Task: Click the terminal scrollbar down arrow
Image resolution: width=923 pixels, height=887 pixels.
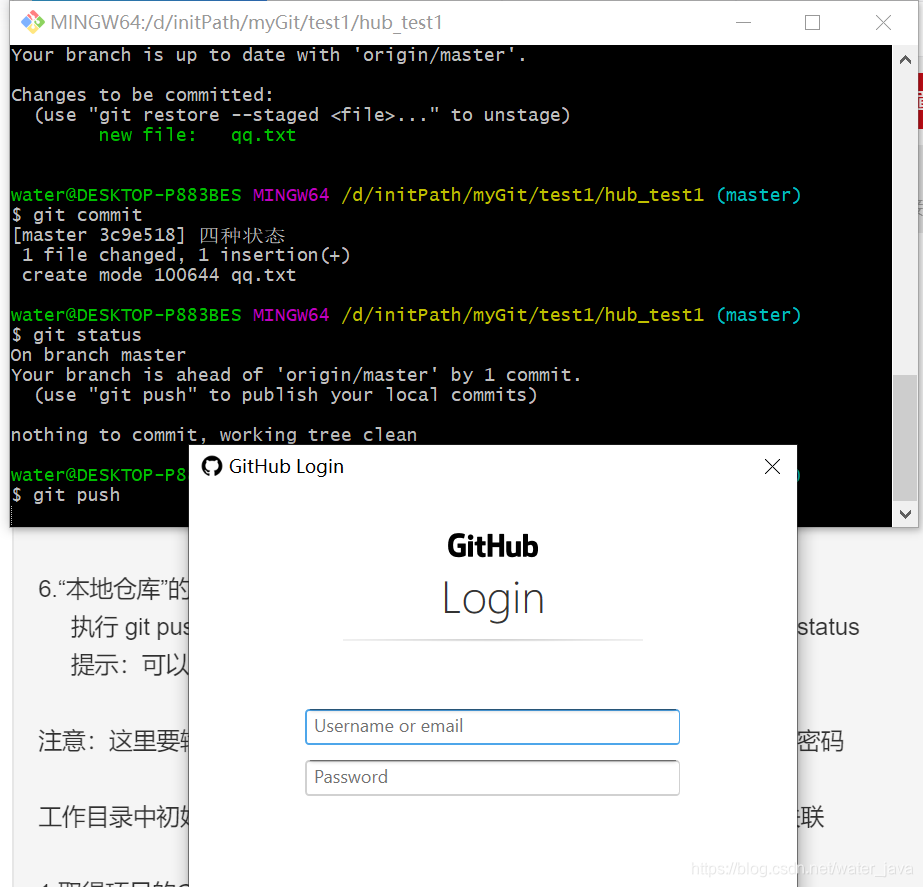Action: [905, 514]
